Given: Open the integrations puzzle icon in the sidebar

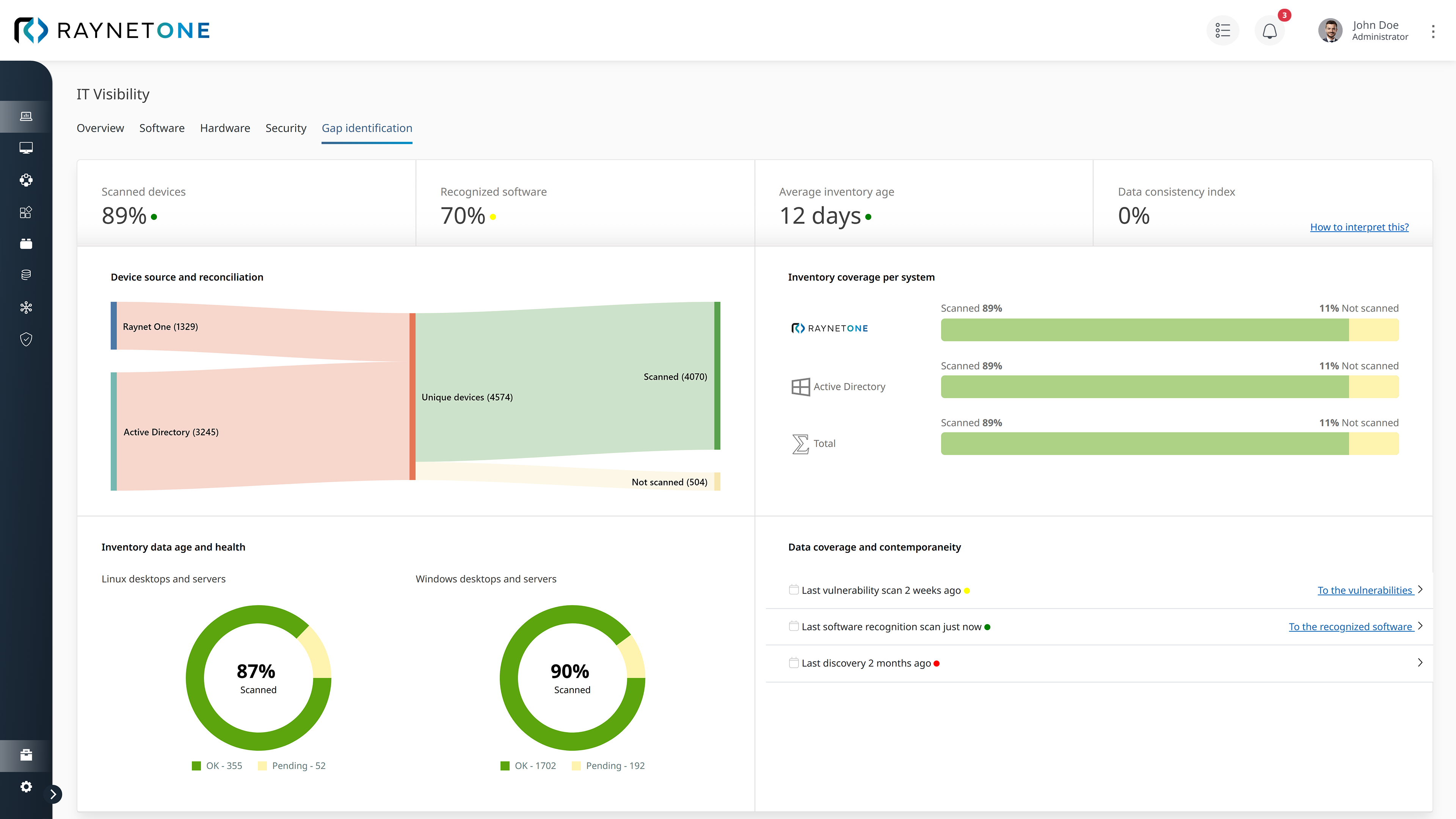Looking at the screenshot, I should [26, 180].
